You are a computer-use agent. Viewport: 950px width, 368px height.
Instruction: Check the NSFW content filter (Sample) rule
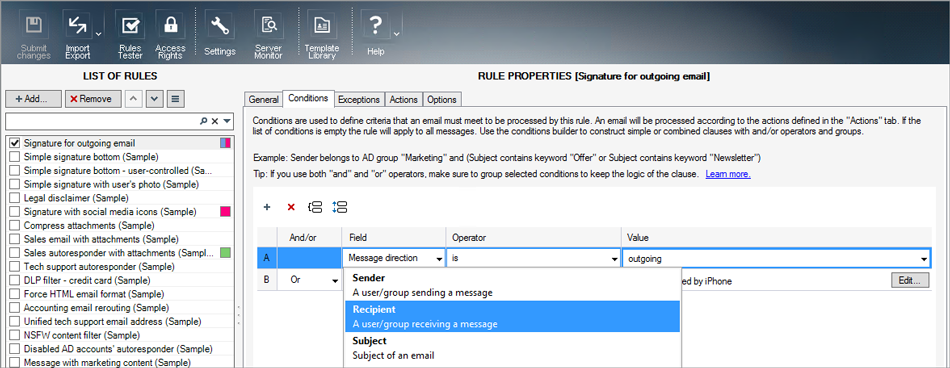click(15, 335)
